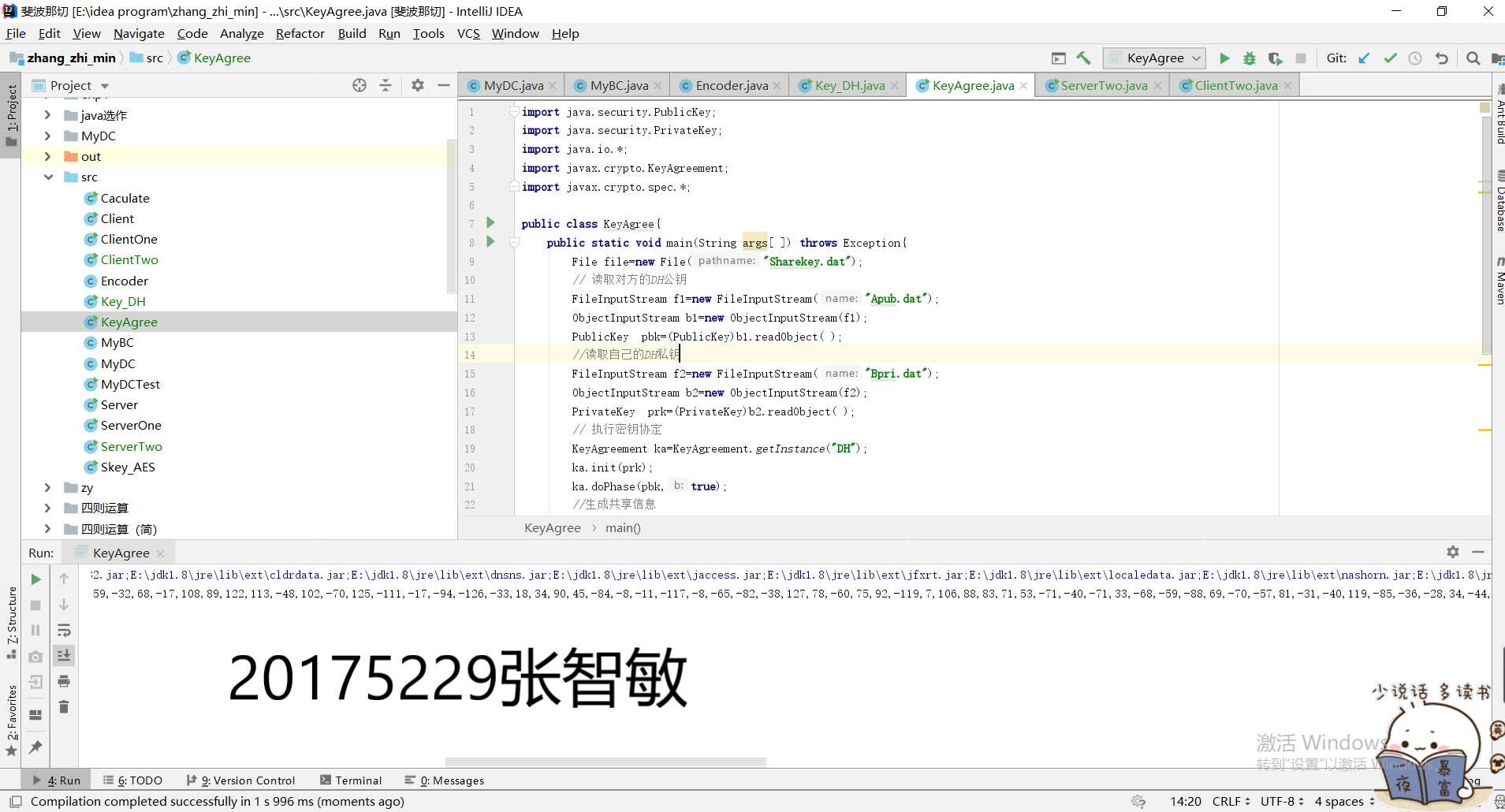Close the ClientTwo.java tab
The image size is (1505, 812).
click(1287, 86)
